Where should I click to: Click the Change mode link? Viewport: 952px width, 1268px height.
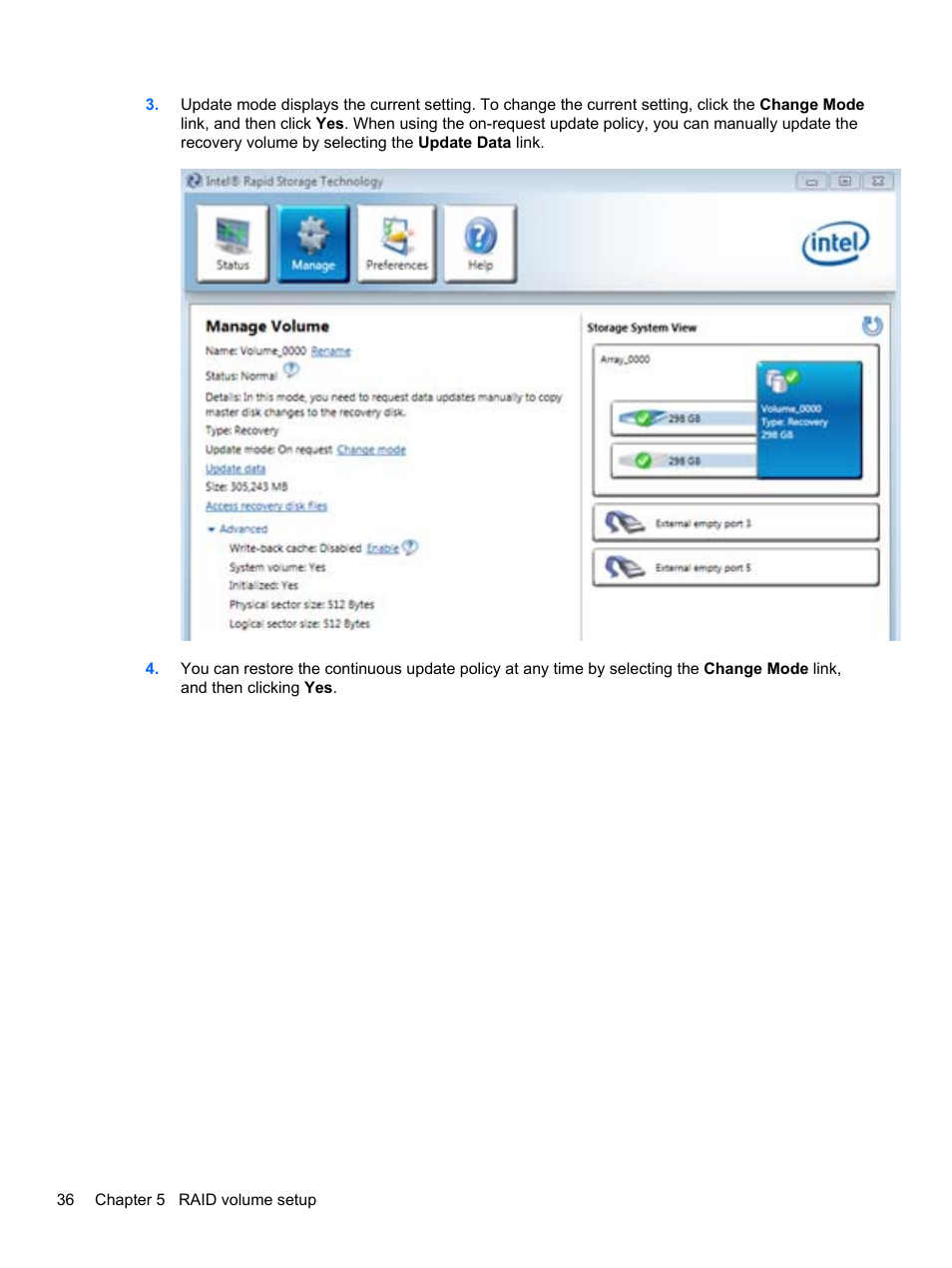pyautogui.click(x=371, y=450)
